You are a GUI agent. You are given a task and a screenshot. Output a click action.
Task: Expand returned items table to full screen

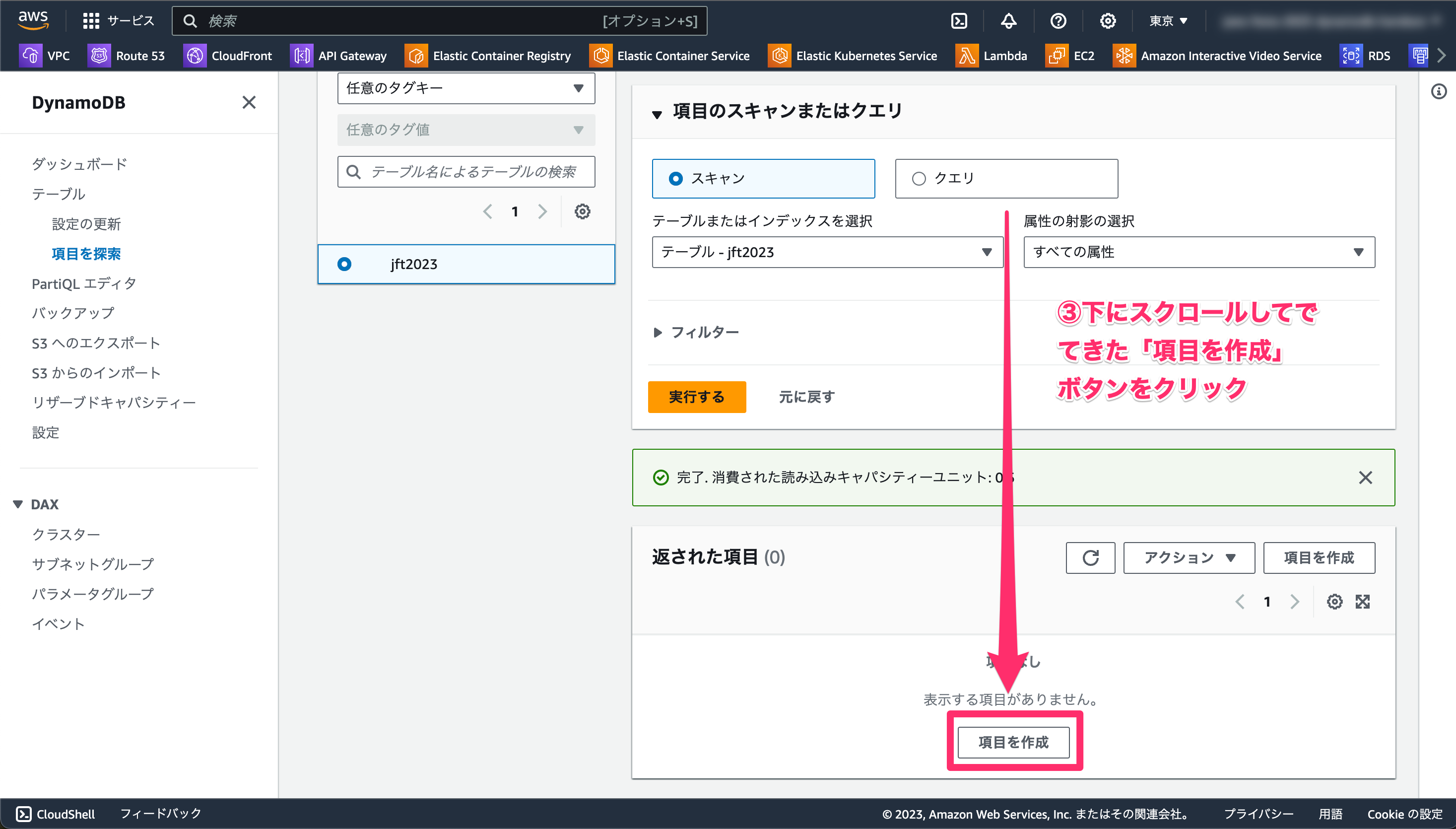(1362, 602)
